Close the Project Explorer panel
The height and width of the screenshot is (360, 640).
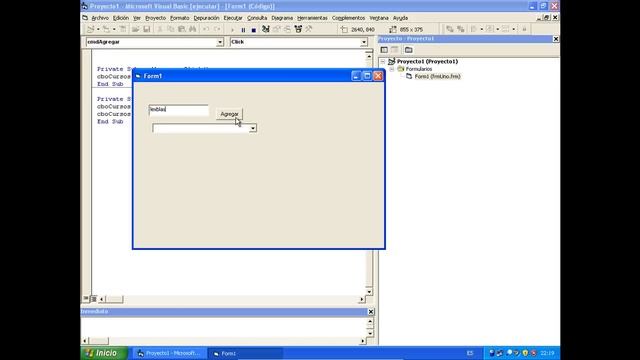(556, 39)
